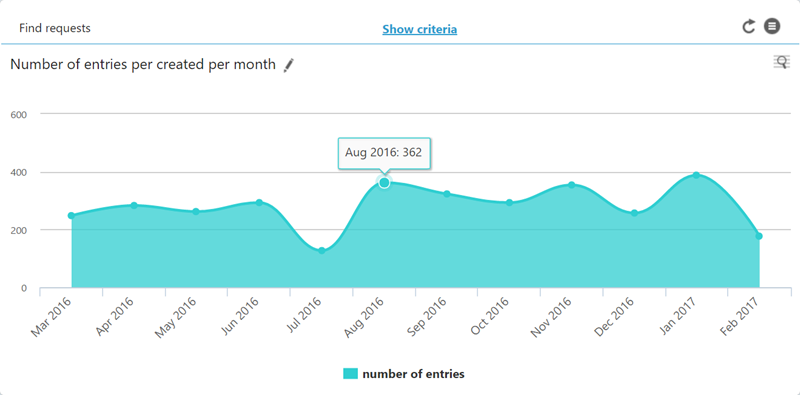Screen dimensions: 800x395
Task: Open the round menu icon top right
Action: (772, 26)
